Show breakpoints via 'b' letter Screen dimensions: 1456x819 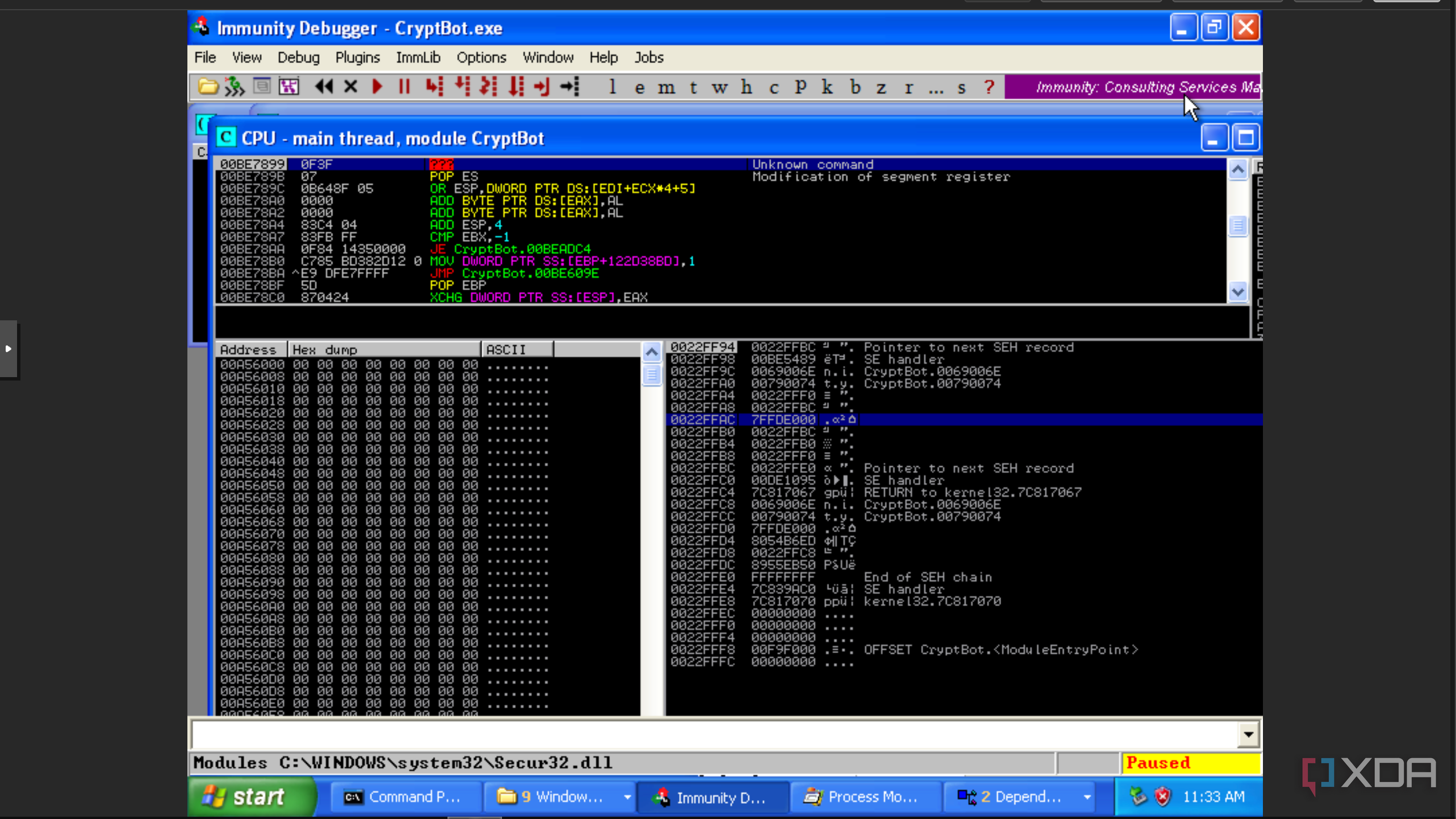coord(855,87)
